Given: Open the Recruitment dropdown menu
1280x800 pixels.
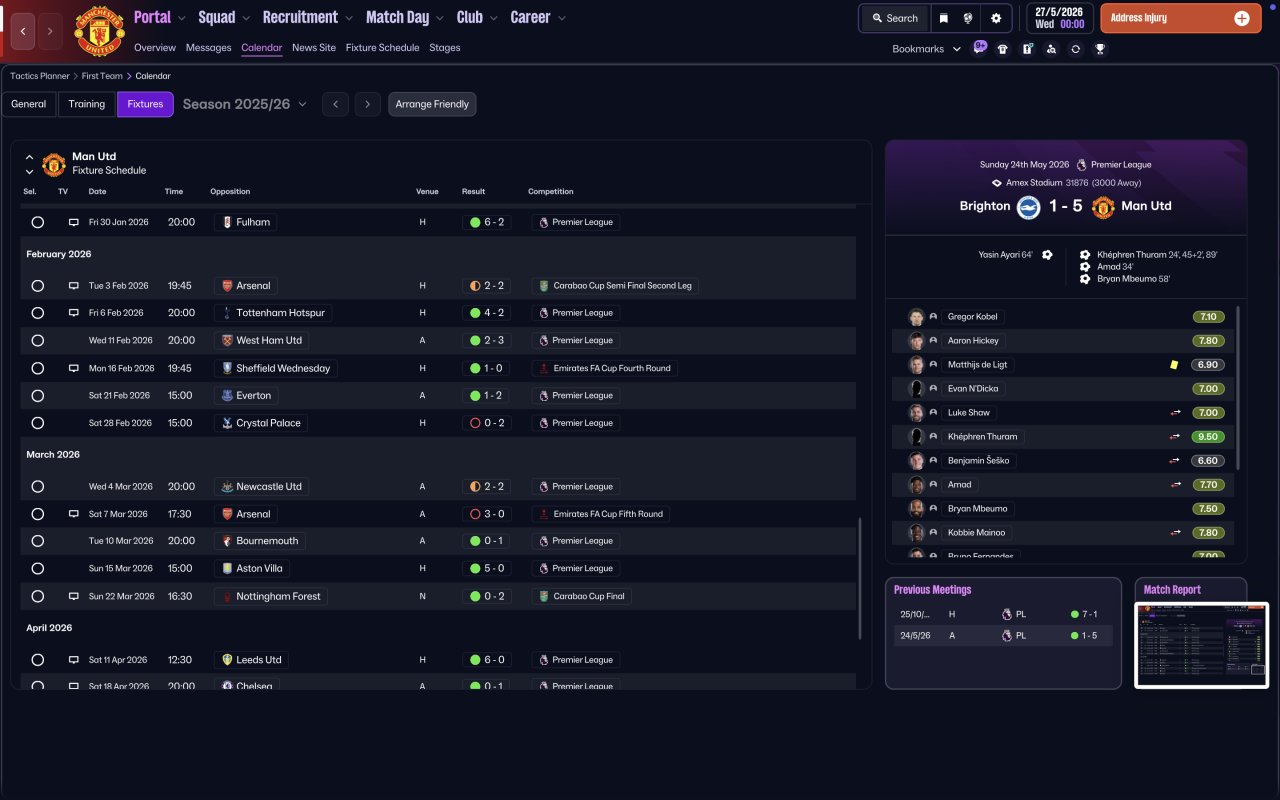Looking at the screenshot, I should coord(308,17).
